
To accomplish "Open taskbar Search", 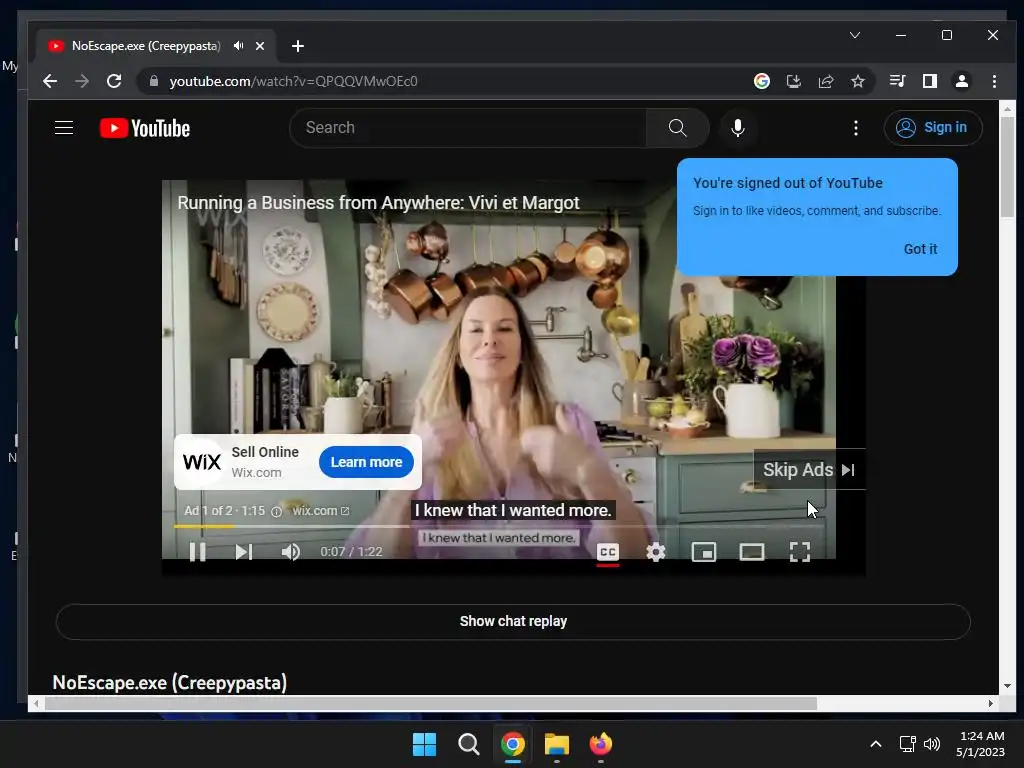I will tap(468, 744).
